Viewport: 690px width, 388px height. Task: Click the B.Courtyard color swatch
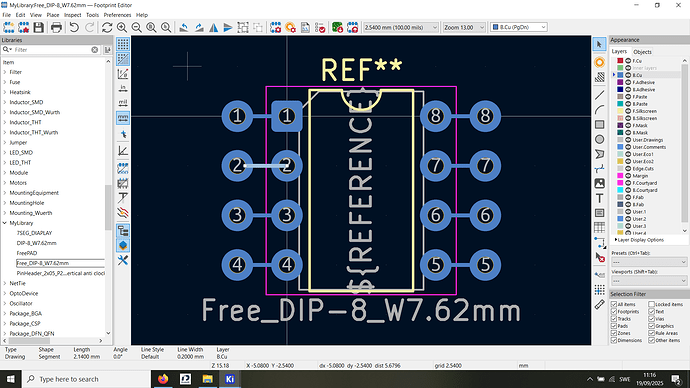620,190
